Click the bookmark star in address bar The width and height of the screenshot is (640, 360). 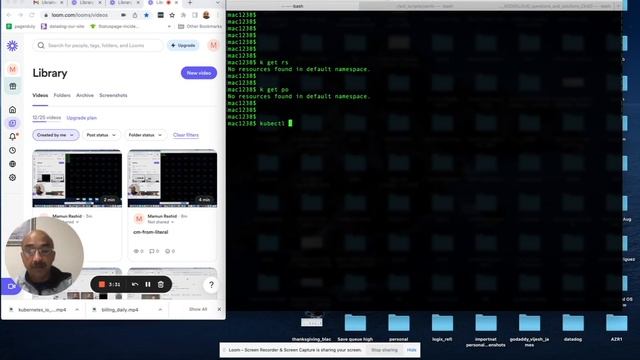click(x=146, y=15)
